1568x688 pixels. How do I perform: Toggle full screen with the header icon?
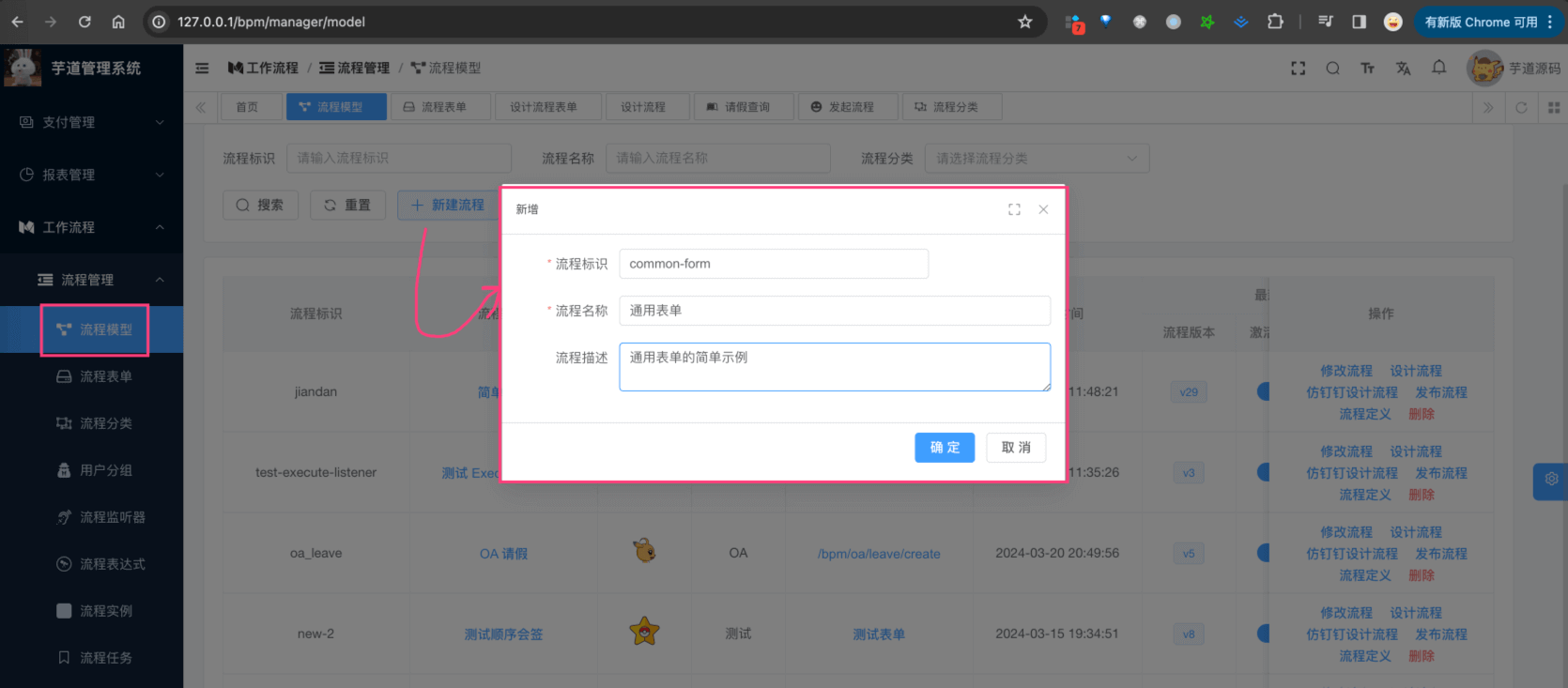[1298, 68]
